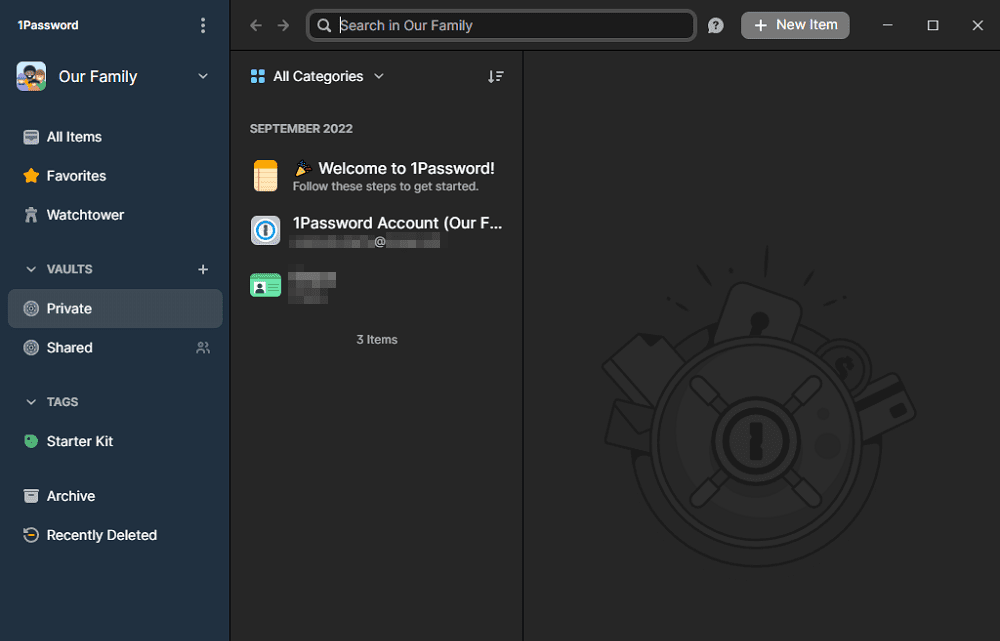
Task: Collapse the TAGS section
Action: [31, 402]
